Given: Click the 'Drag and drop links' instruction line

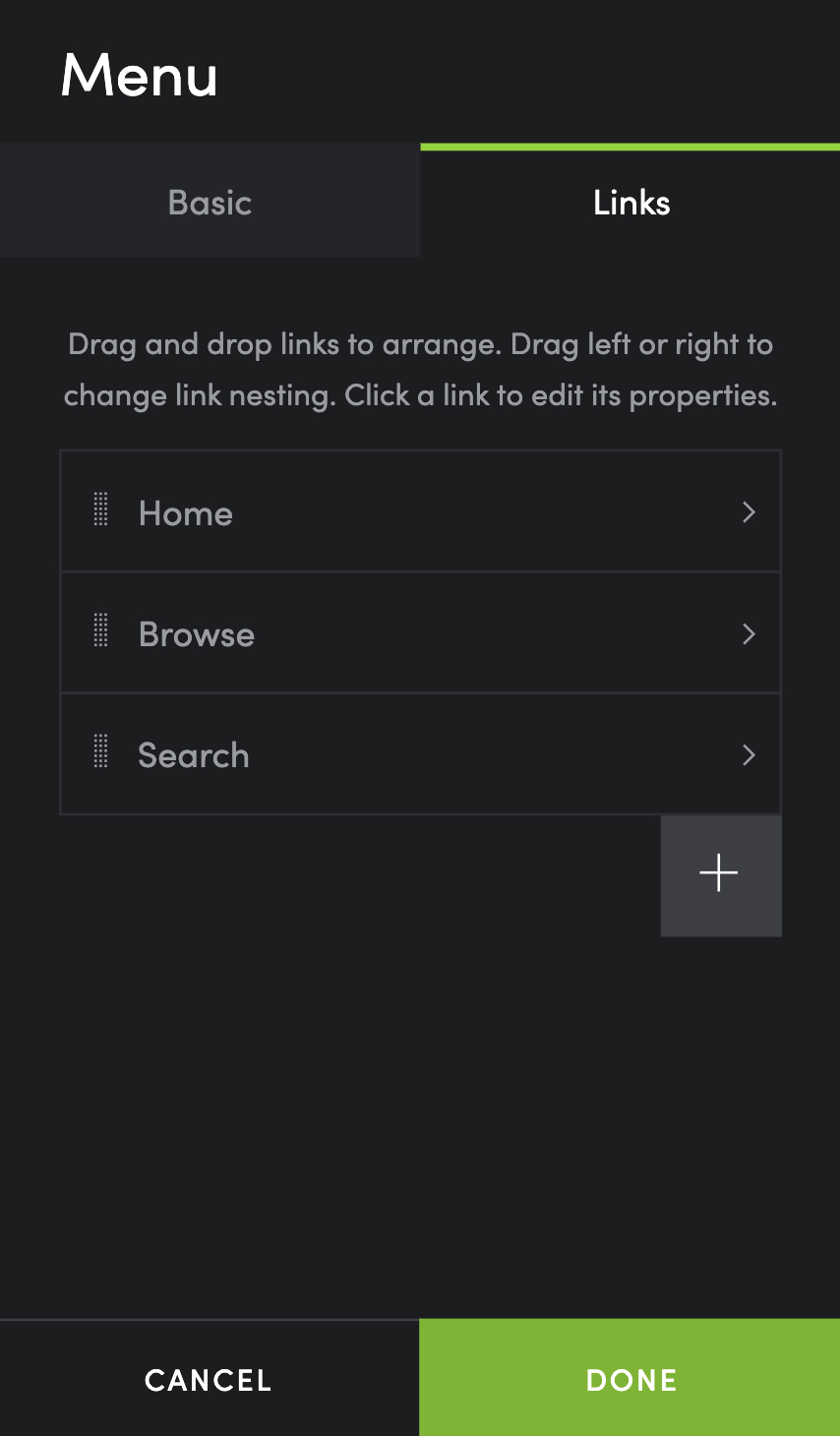Looking at the screenshot, I should 420,344.
